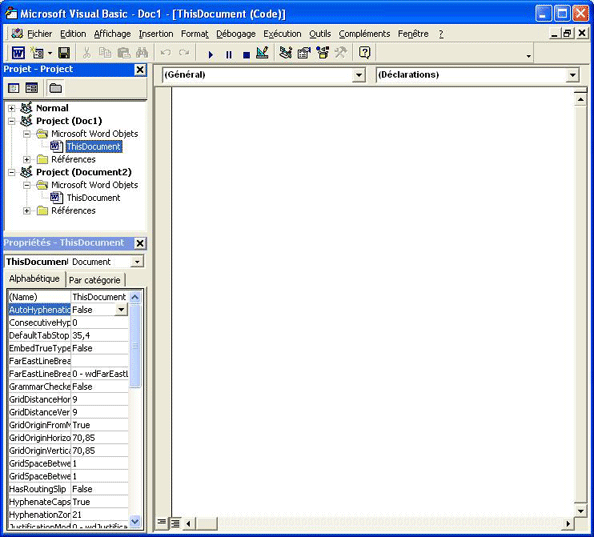Open the Compléments menu
594x537 pixels.
pyautogui.click(x=364, y=34)
